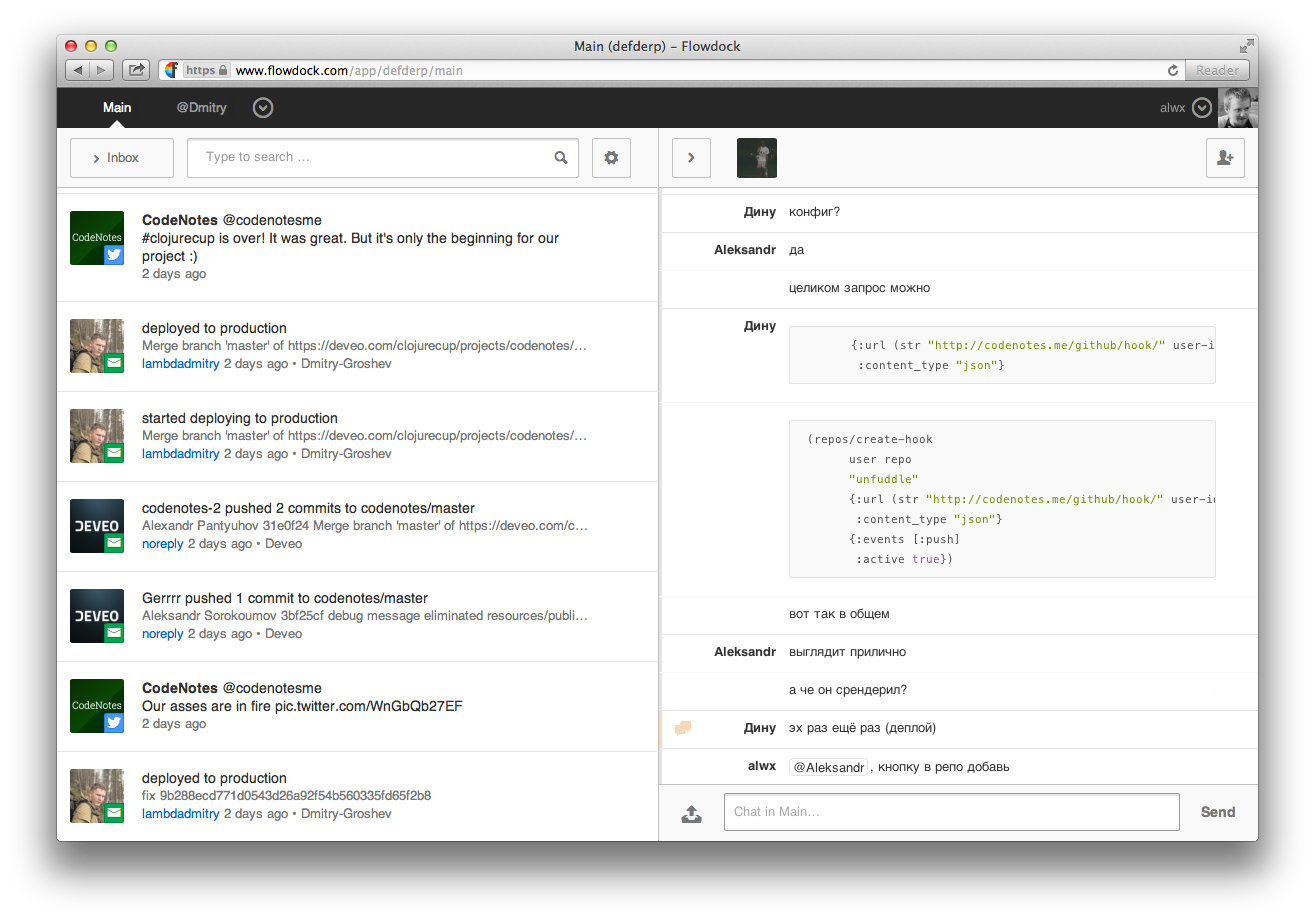The width and height of the screenshot is (1315, 920).
Task: Click the @Aleksandr mention tag
Action: tap(828, 767)
